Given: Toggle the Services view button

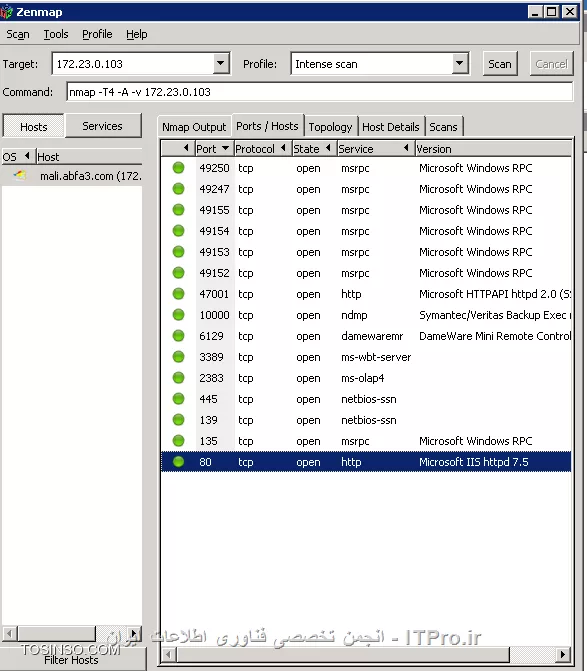Looking at the screenshot, I should coord(102,126).
